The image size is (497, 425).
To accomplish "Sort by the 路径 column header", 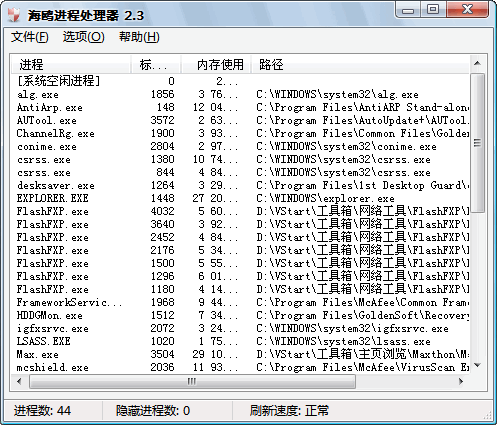I will coord(360,64).
